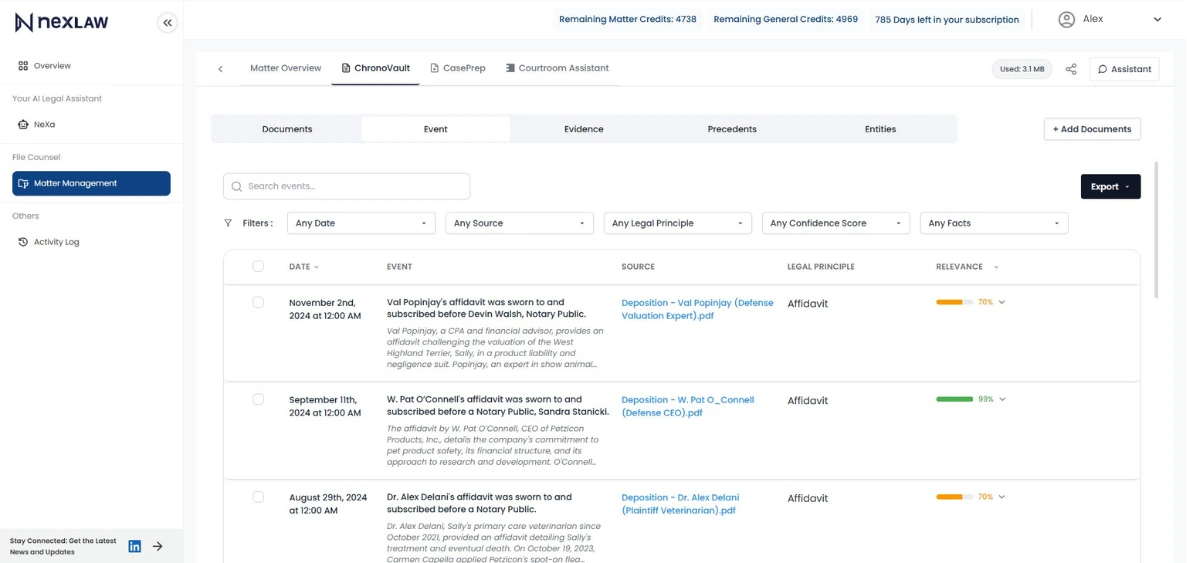Click Alex's user avatar icon
The height and width of the screenshot is (563, 1187).
(x=1067, y=20)
